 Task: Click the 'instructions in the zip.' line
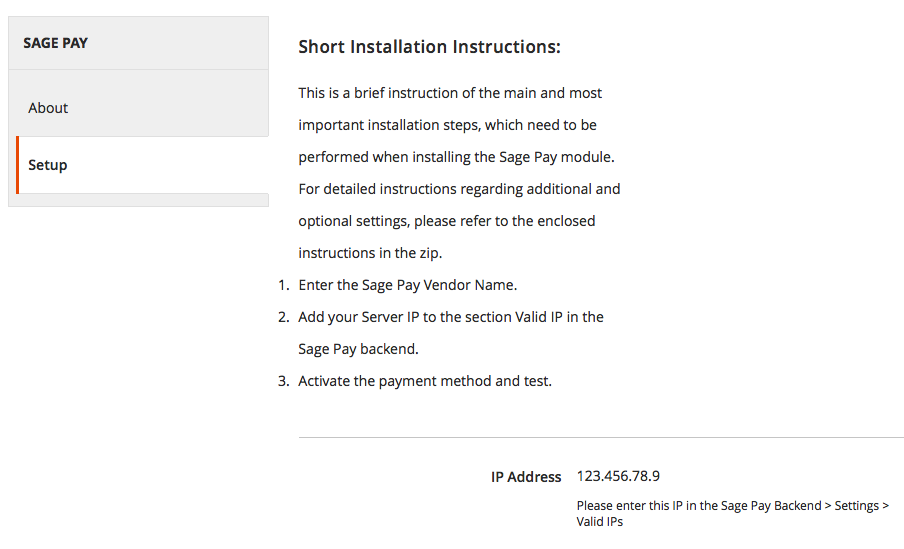[370, 253]
